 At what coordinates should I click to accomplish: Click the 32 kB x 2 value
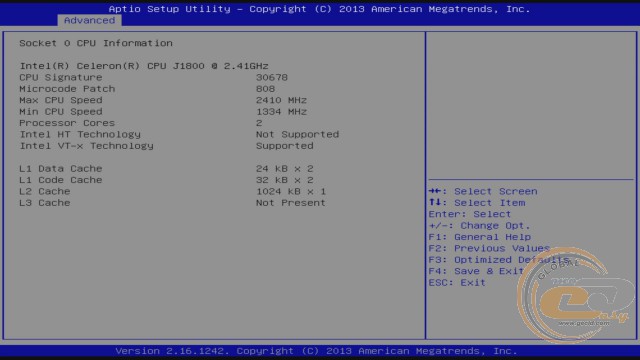[284, 180]
